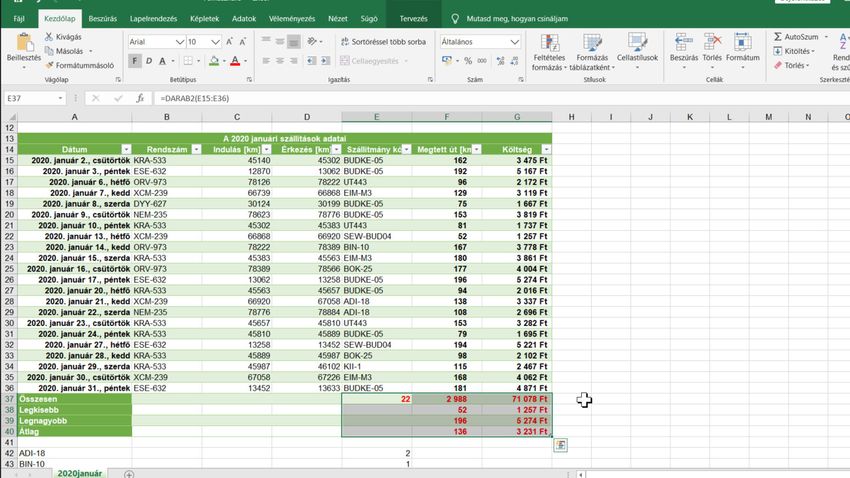The height and width of the screenshot is (478, 850).
Task: Apply fill color bucket
Action: point(214,61)
